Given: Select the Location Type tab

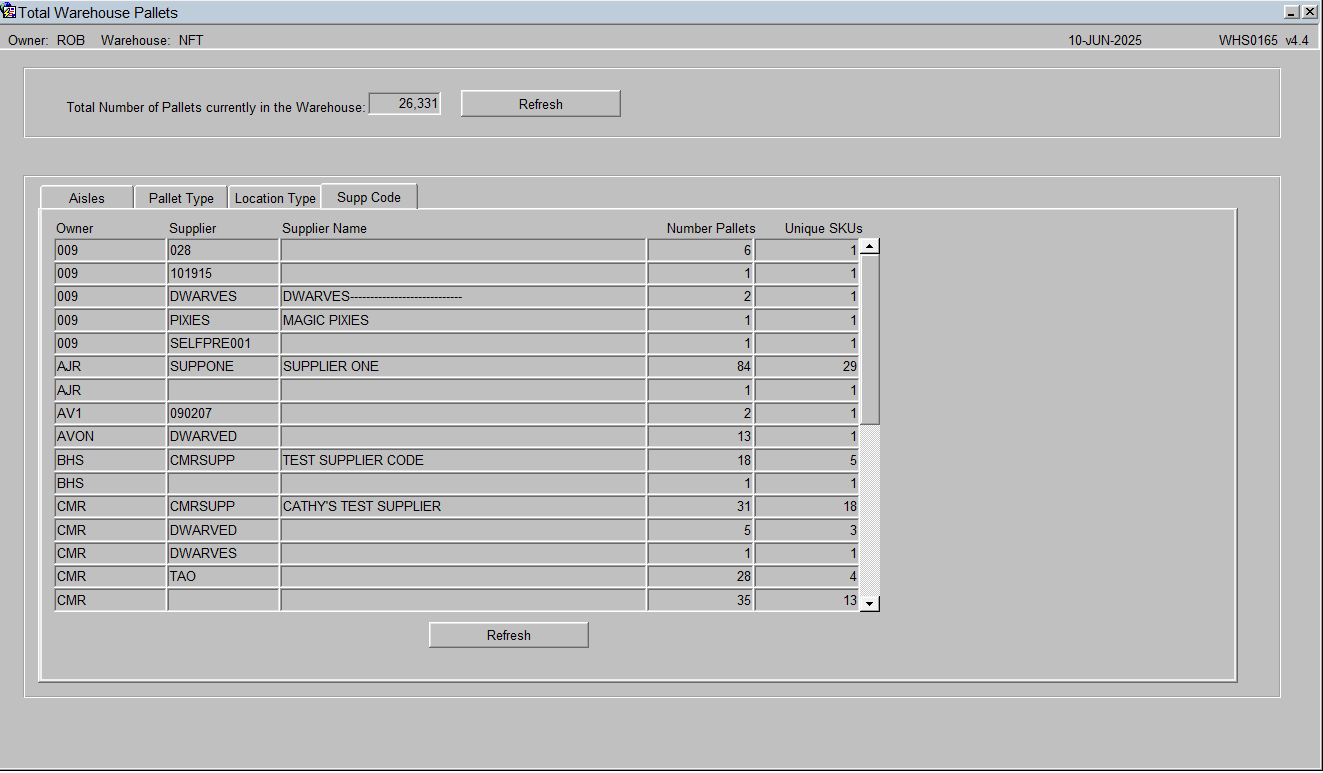Looking at the screenshot, I should [x=275, y=198].
